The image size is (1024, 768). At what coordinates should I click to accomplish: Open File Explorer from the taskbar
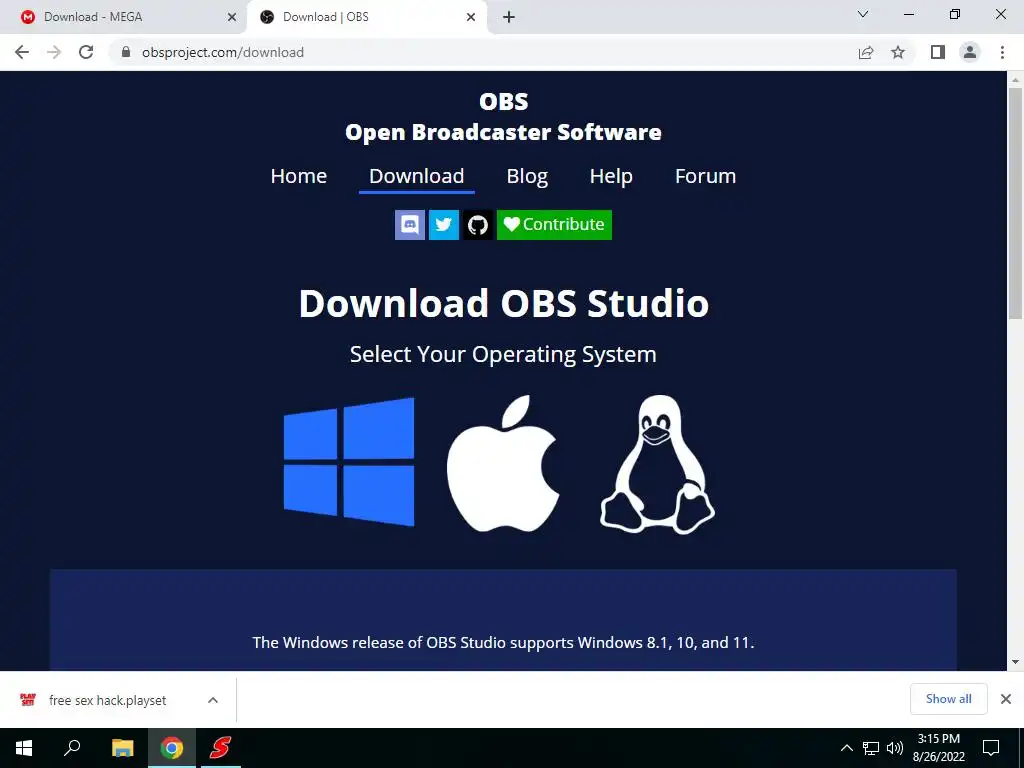coord(122,748)
